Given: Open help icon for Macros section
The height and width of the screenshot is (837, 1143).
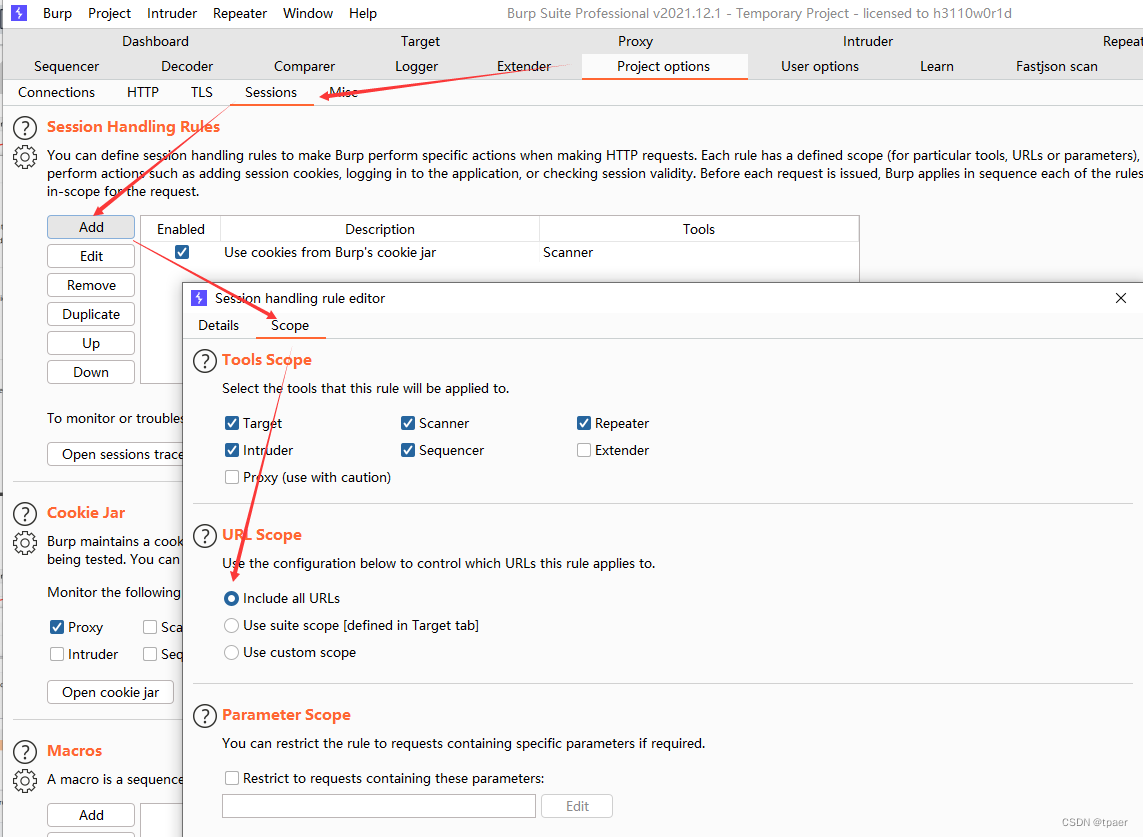Looking at the screenshot, I should point(25,752).
